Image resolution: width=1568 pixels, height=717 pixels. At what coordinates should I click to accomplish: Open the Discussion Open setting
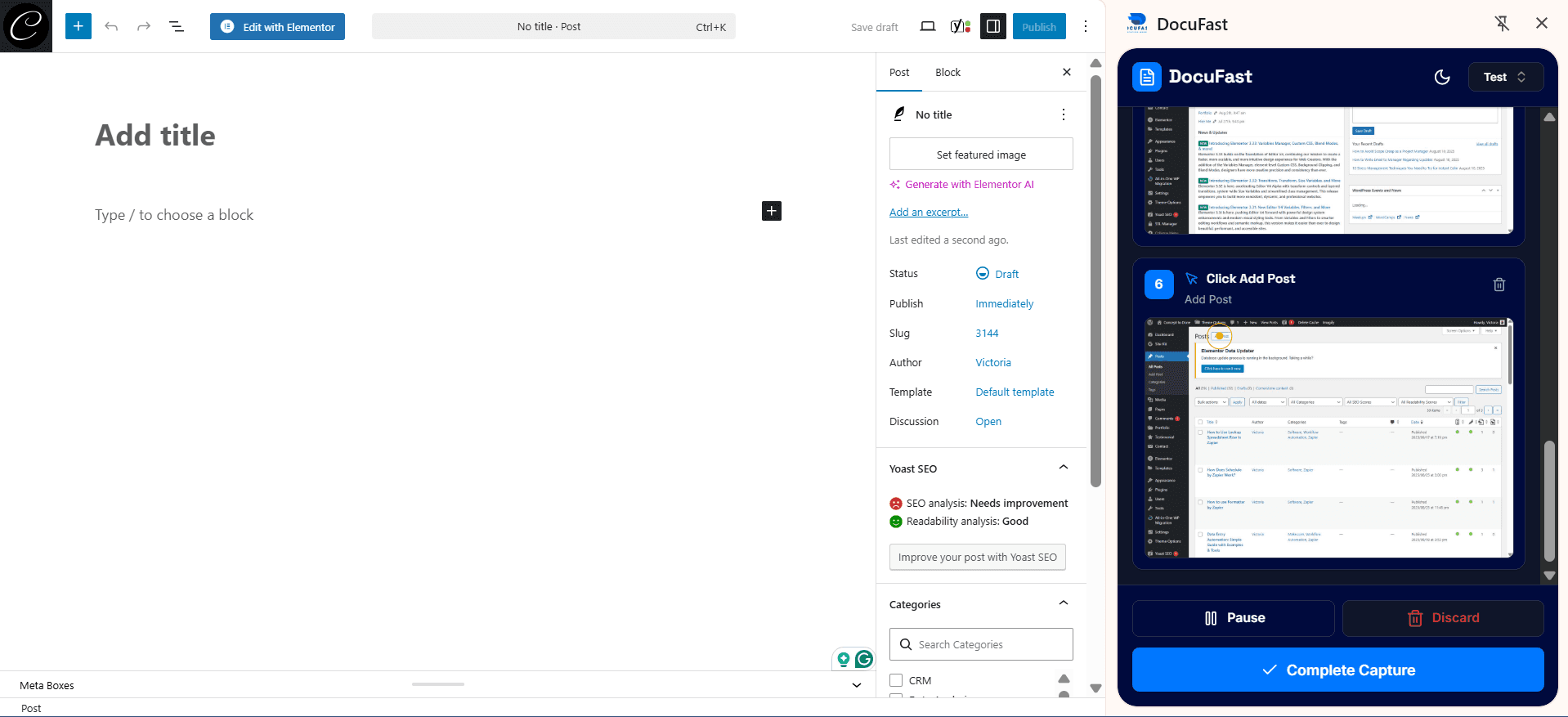click(988, 421)
